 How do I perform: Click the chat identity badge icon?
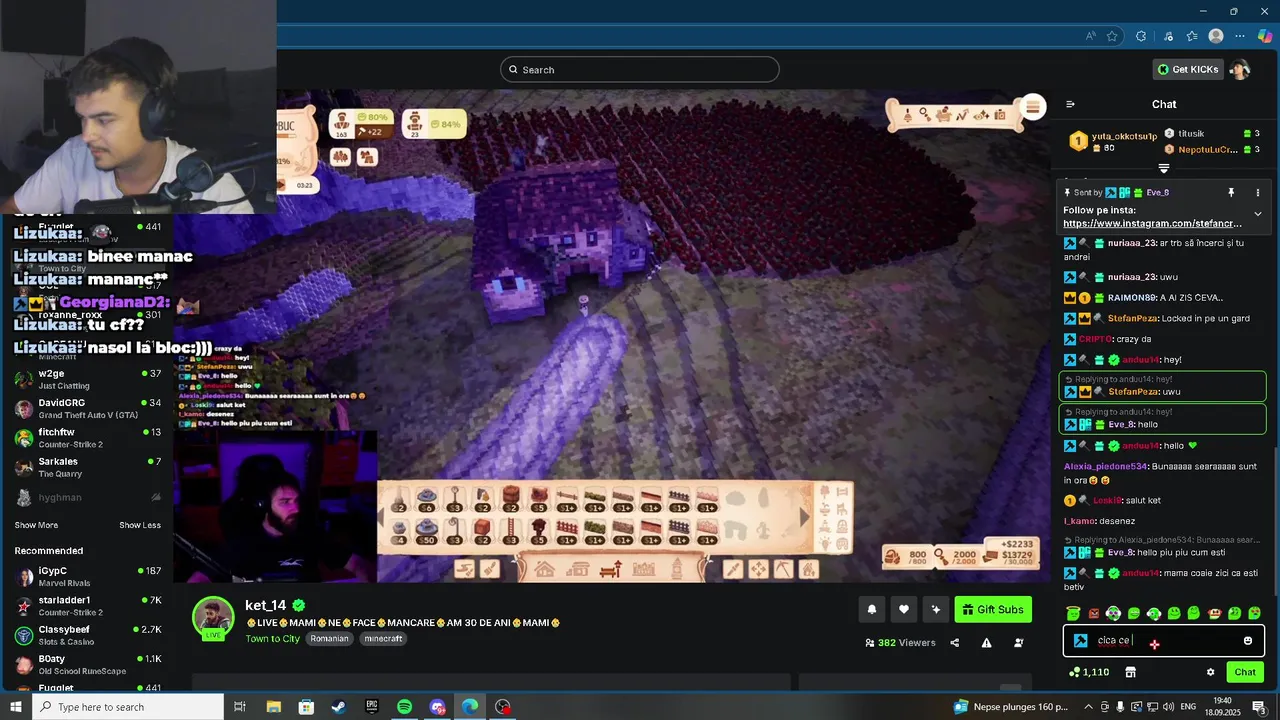pyautogui.click(x=1080, y=641)
